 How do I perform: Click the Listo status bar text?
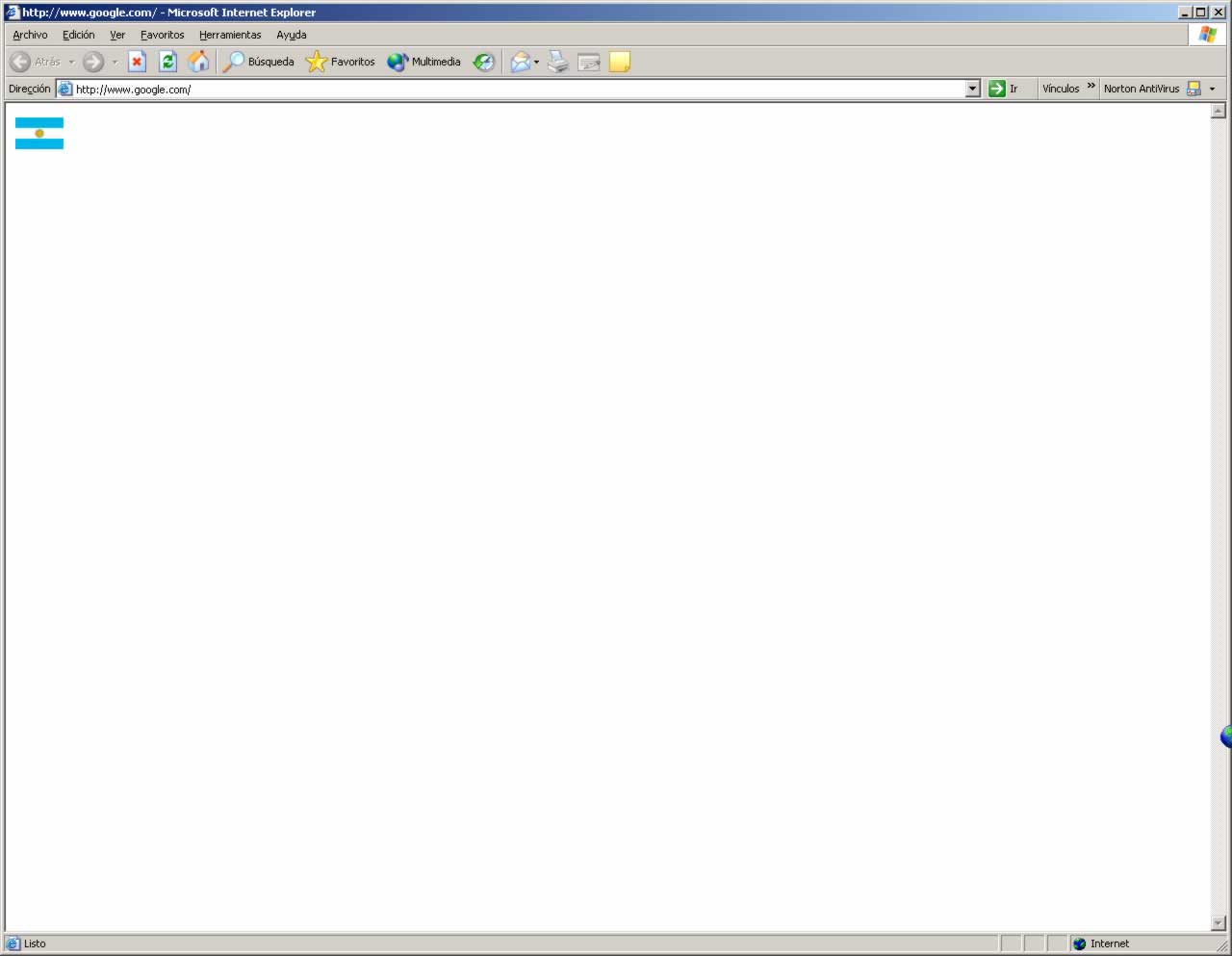point(35,943)
